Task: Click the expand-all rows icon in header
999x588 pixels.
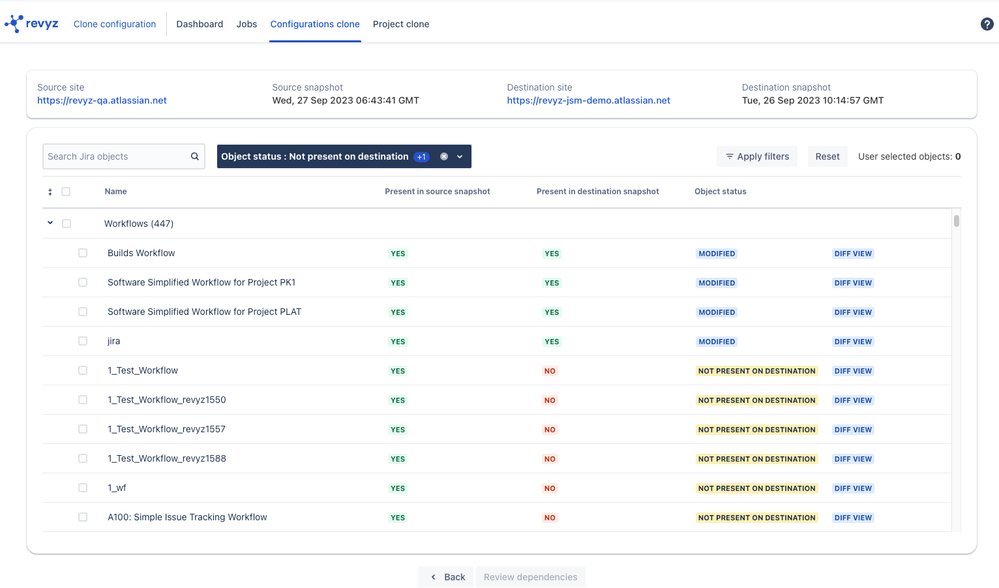Action: pyautogui.click(x=50, y=192)
